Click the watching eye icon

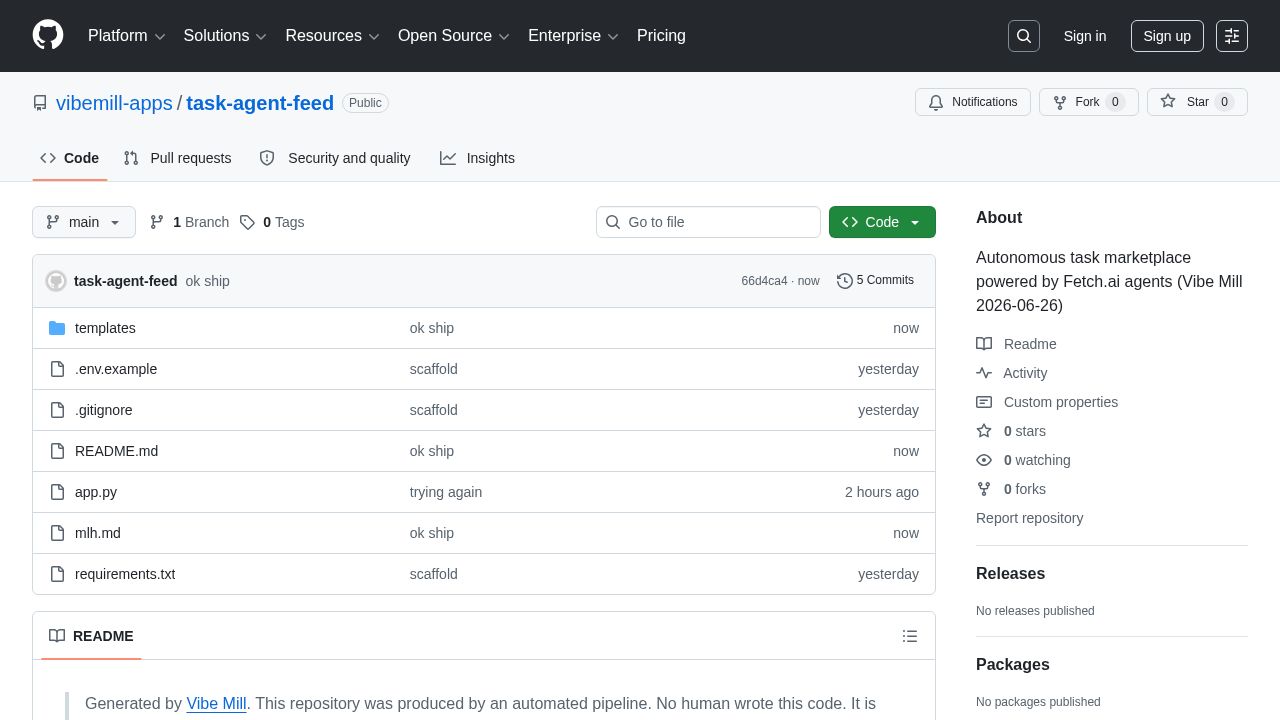click(984, 460)
